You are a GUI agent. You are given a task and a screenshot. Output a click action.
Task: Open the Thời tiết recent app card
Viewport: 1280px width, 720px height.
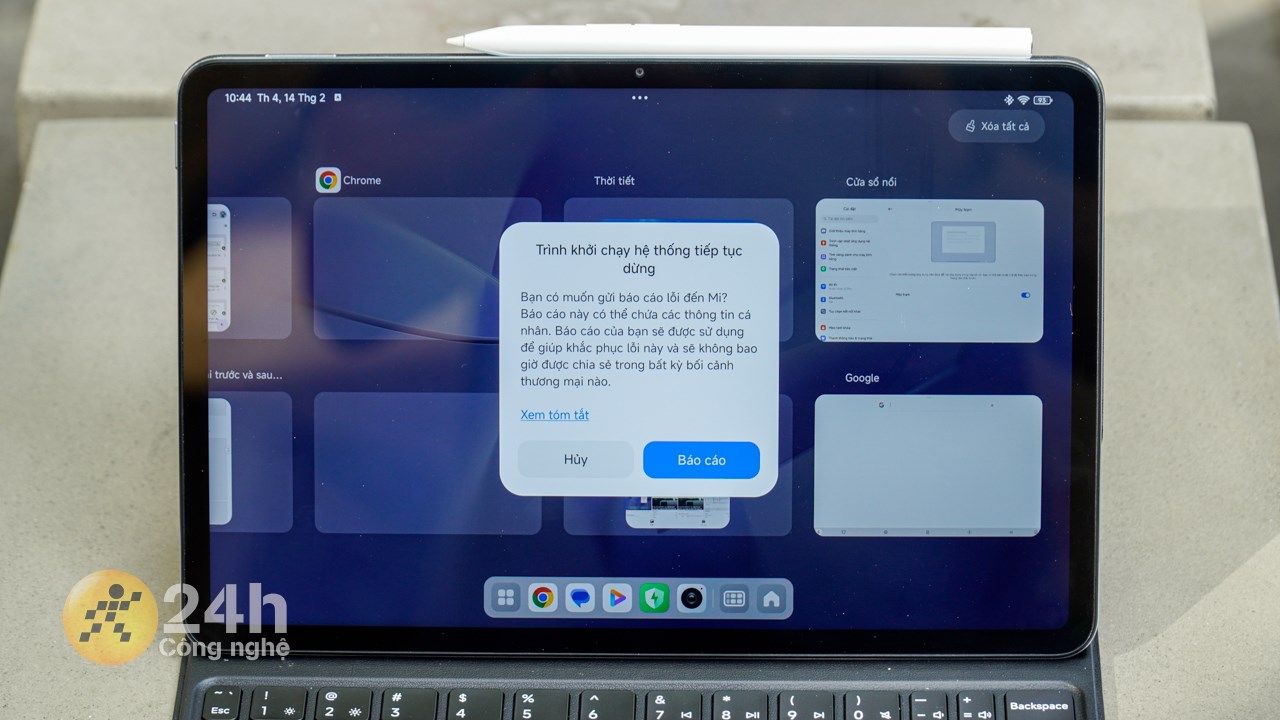[678, 268]
